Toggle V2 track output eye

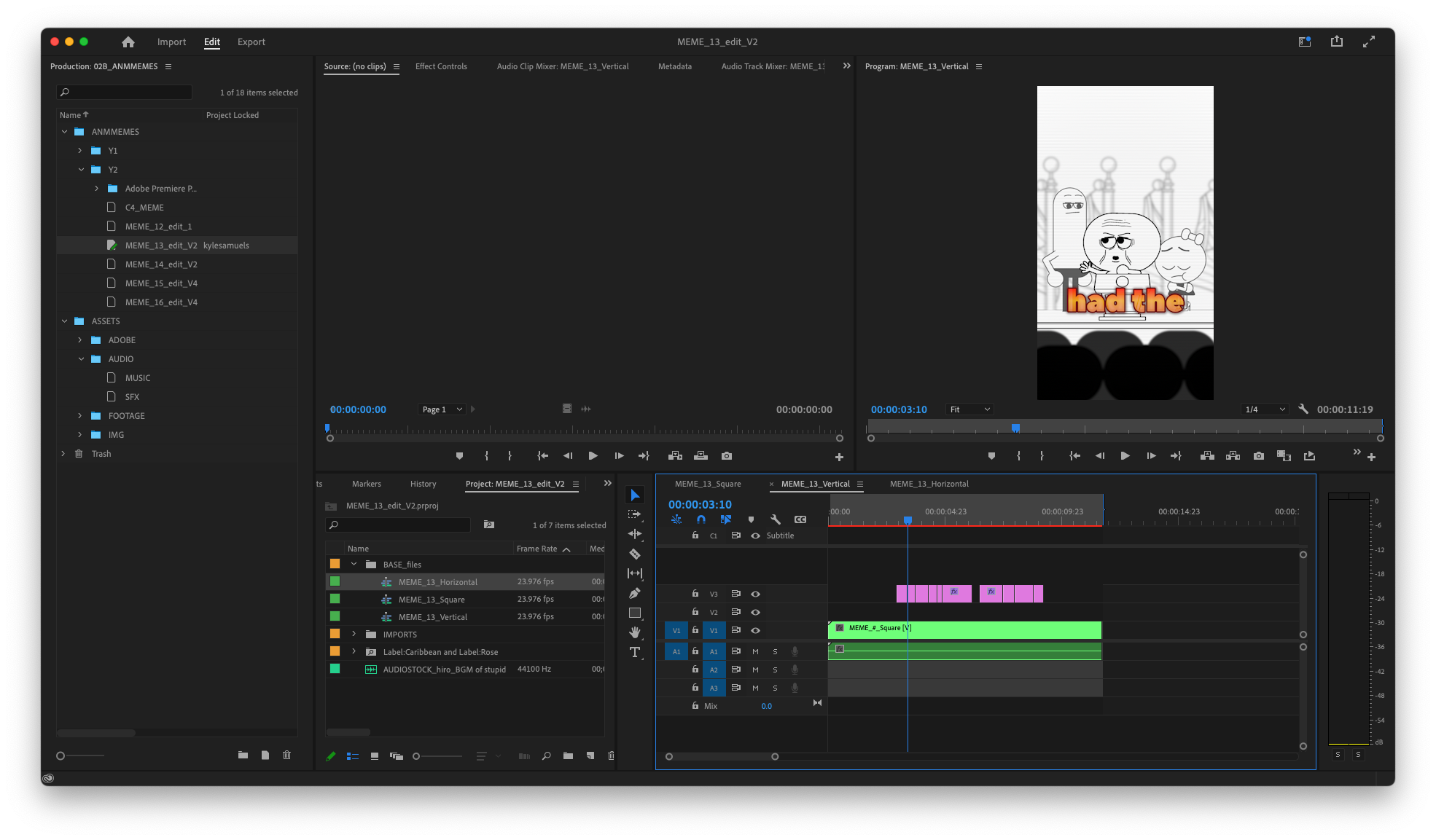coord(756,612)
